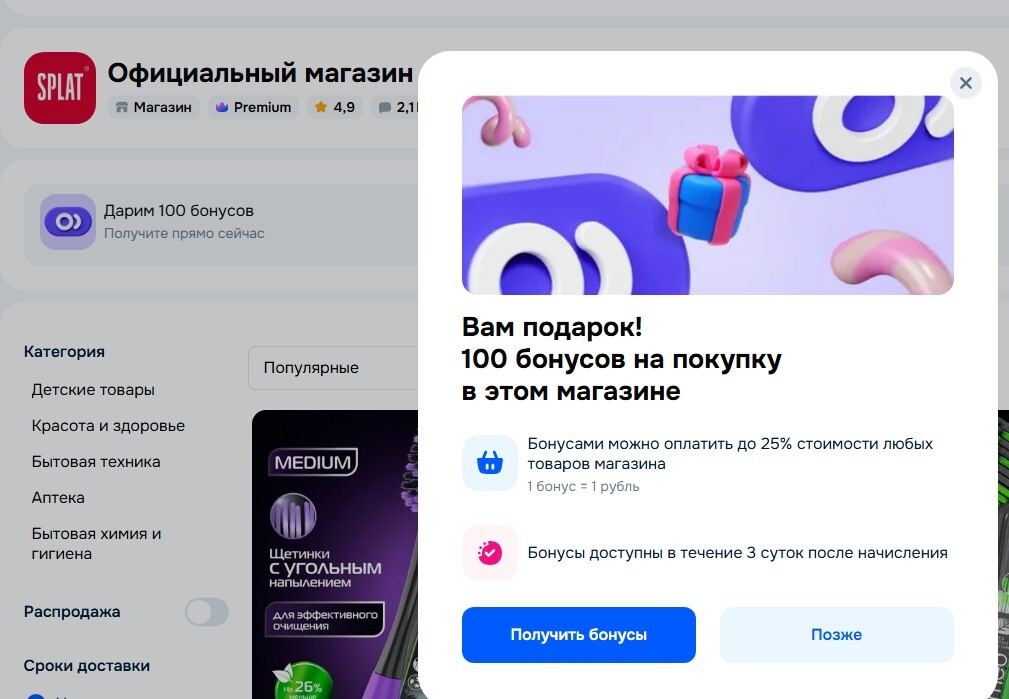Select the Красота и здоровье category
The image size is (1009, 699).
pos(108,426)
